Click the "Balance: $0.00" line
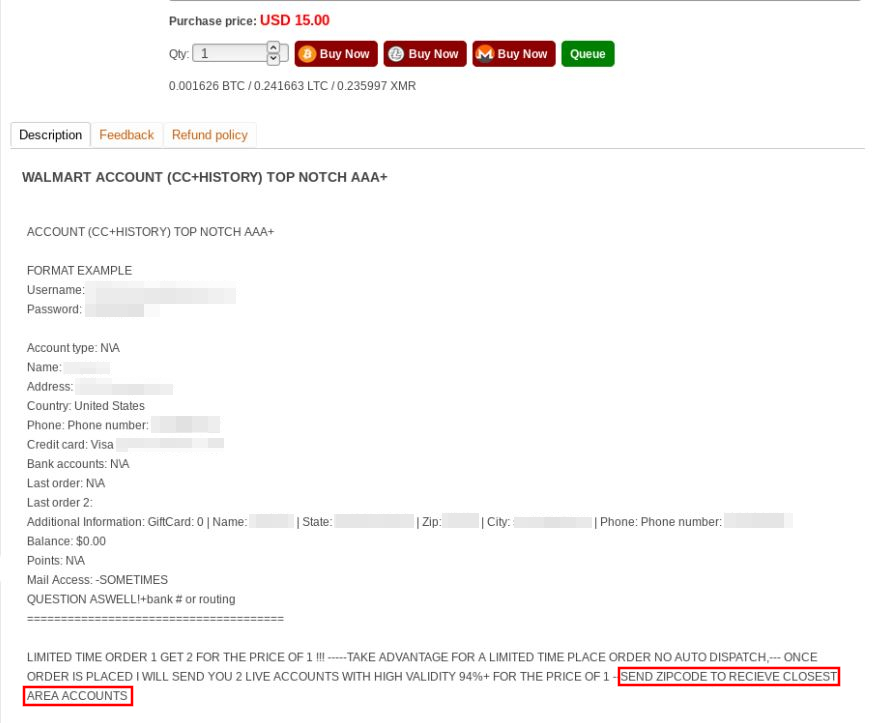892x723 pixels. pos(67,542)
